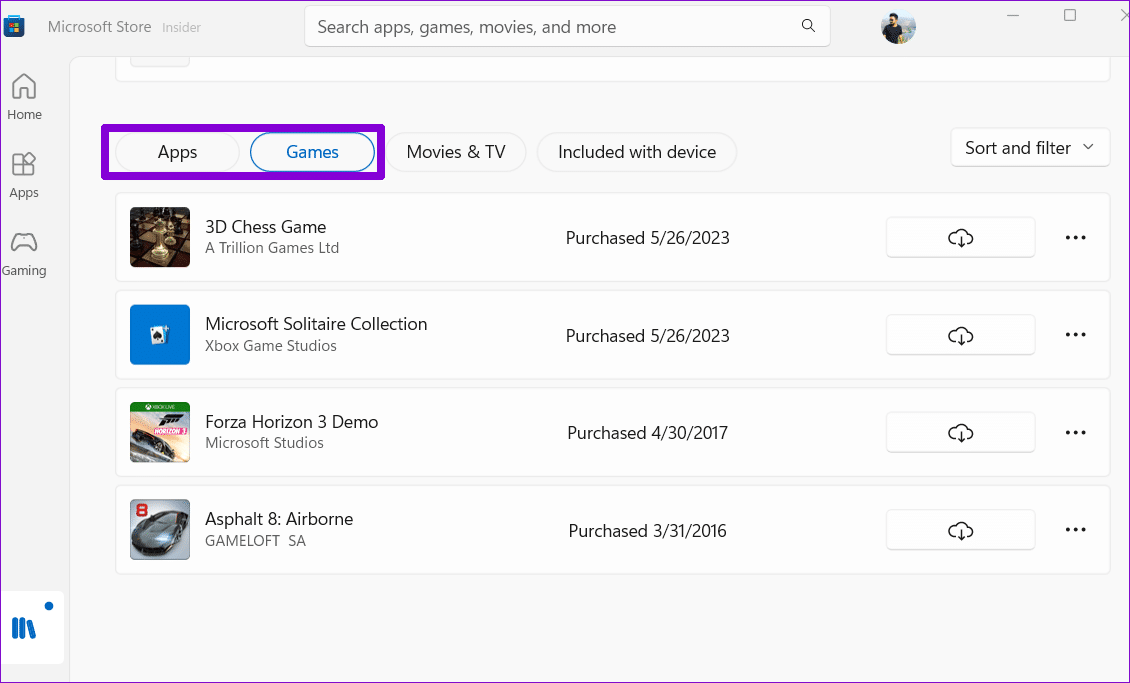Click the search magnifier icon

[809, 26]
